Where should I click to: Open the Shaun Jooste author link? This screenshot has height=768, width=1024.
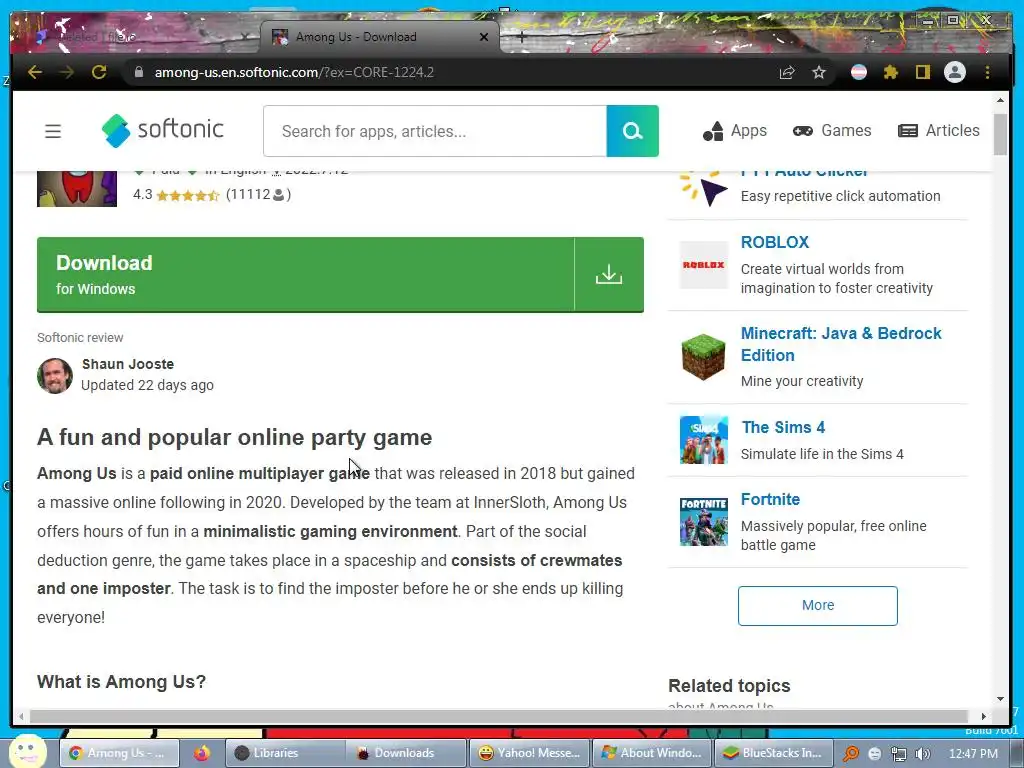128,364
